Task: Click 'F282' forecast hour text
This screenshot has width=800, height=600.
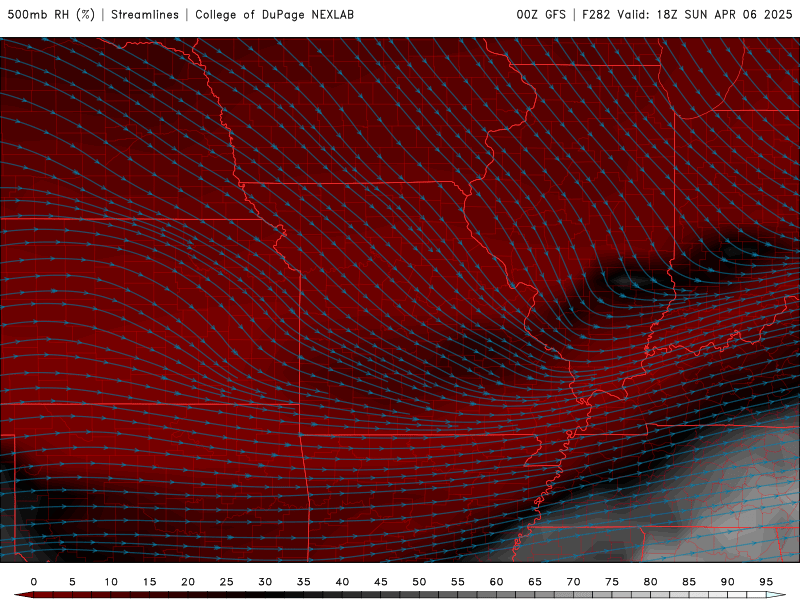Action: click(596, 15)
